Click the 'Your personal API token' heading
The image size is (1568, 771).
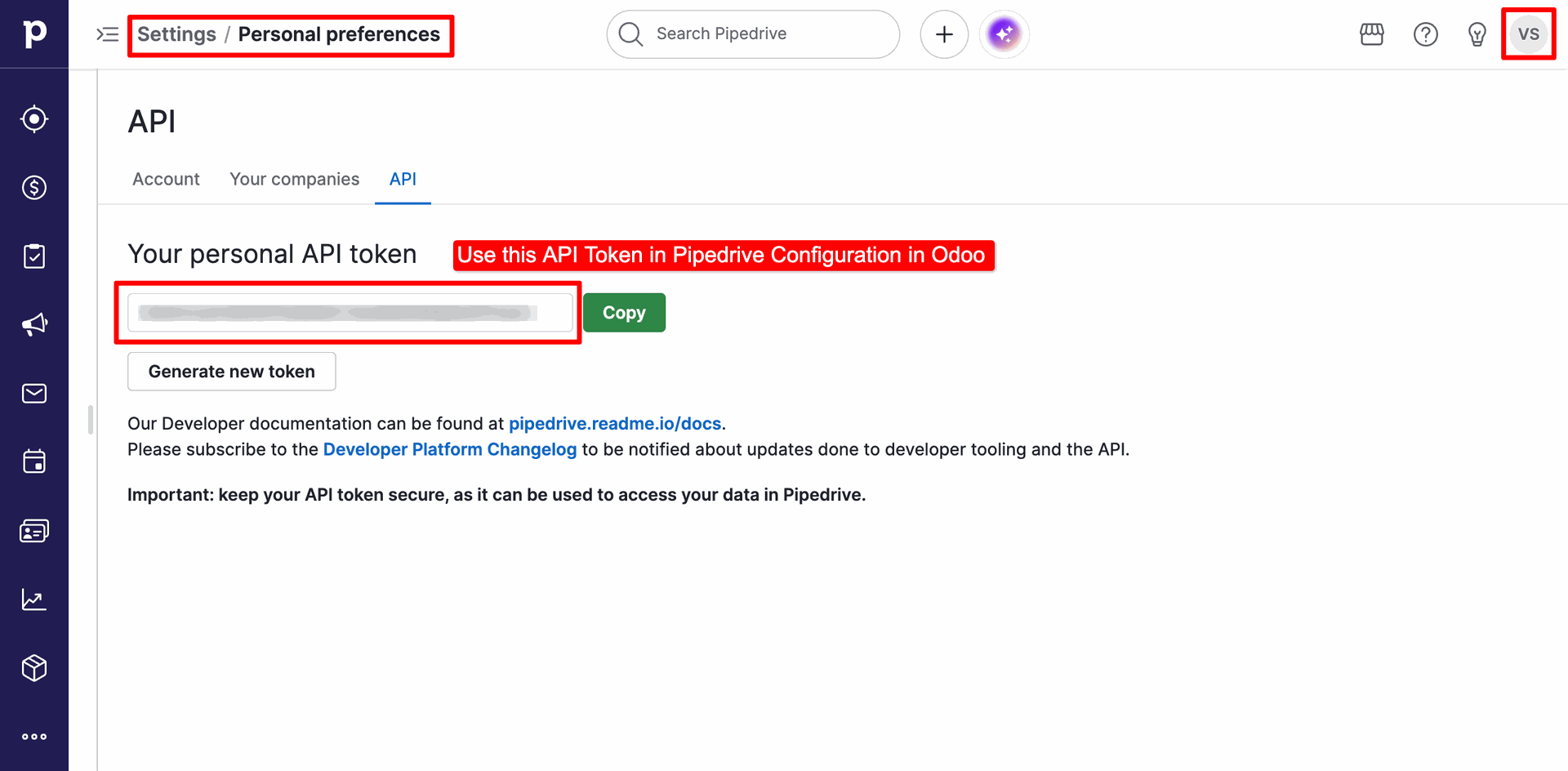pyautogui.click(x=272, y=254)
